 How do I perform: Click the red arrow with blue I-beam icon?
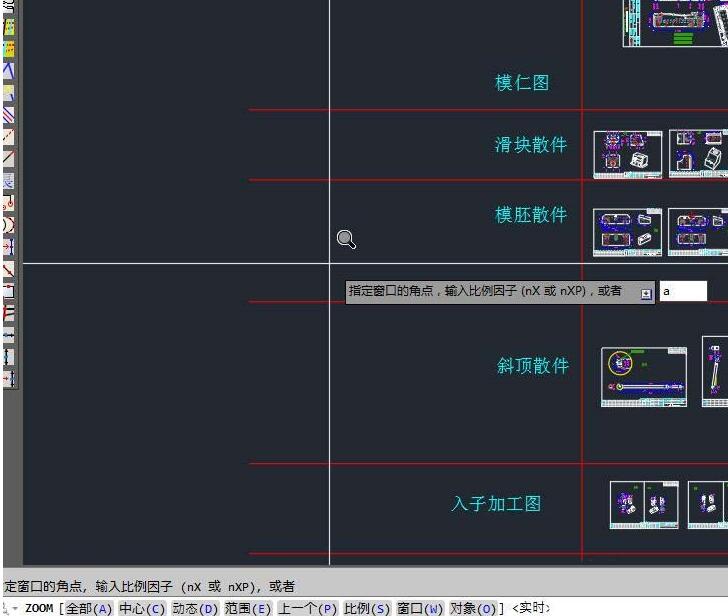[9, 246]
